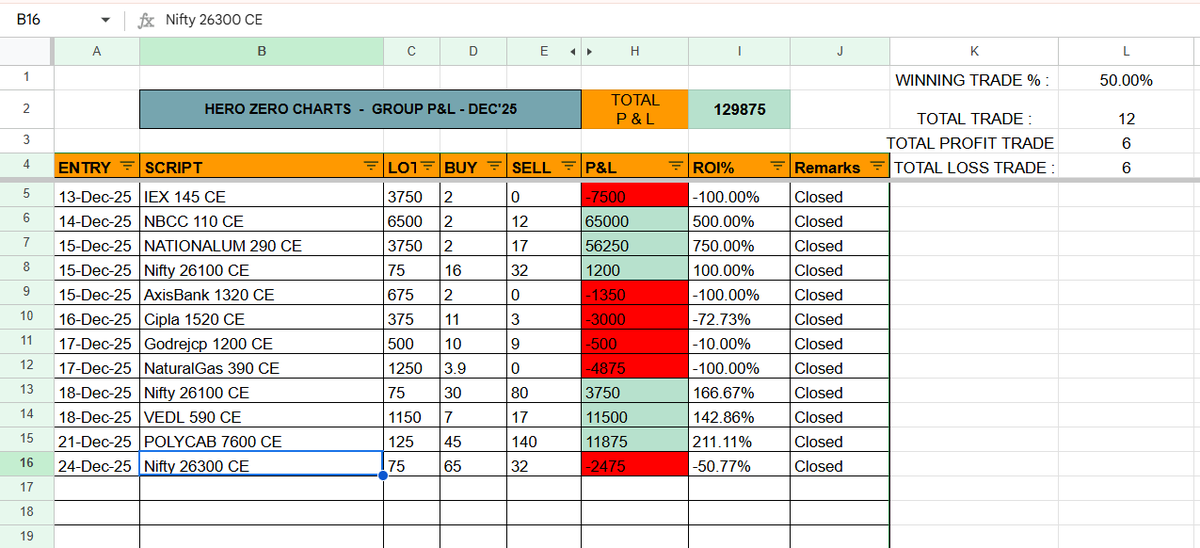Open the SELL column filter icon

(569, 167)
